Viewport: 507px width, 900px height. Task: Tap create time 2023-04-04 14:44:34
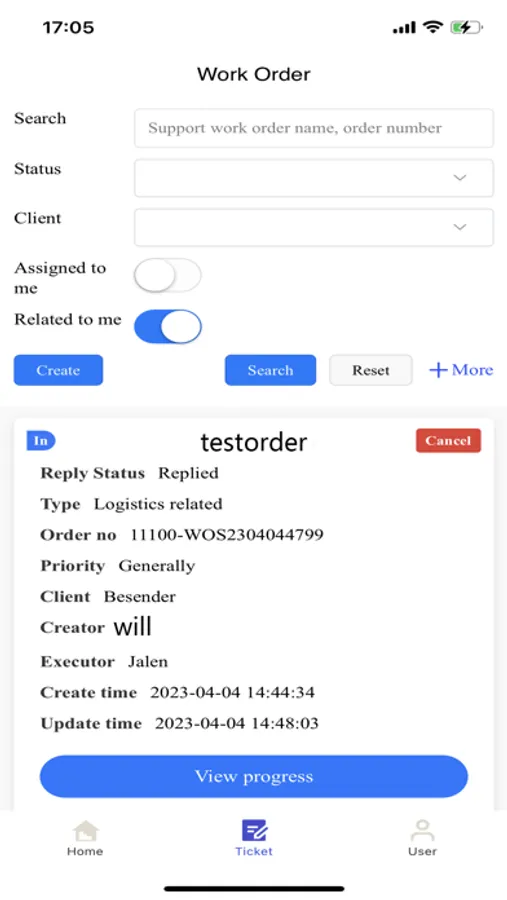[x=233, y=692]
